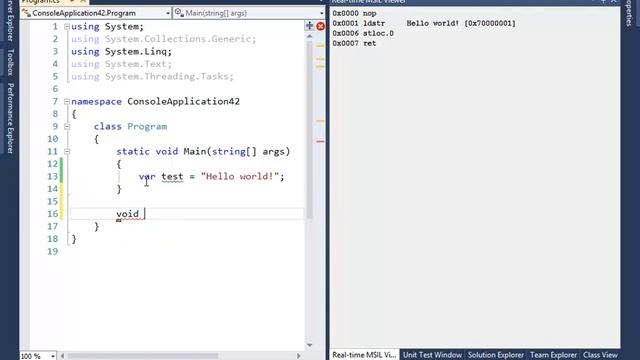
Task: Click the editor scrollbar up arrow
Action: point(309,36)
